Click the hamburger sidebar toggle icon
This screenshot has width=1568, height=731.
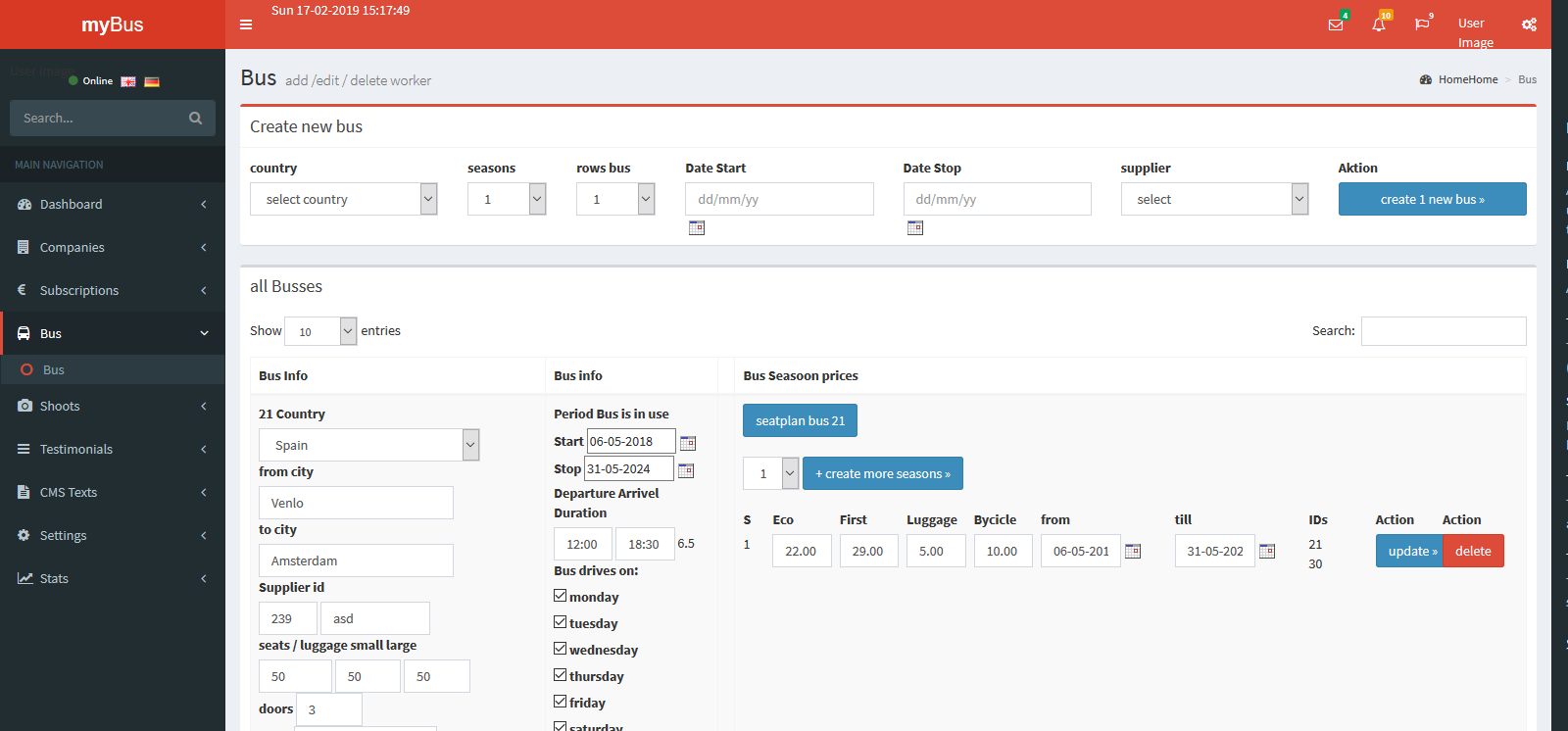pyautogui.click(x=246, y=24)
